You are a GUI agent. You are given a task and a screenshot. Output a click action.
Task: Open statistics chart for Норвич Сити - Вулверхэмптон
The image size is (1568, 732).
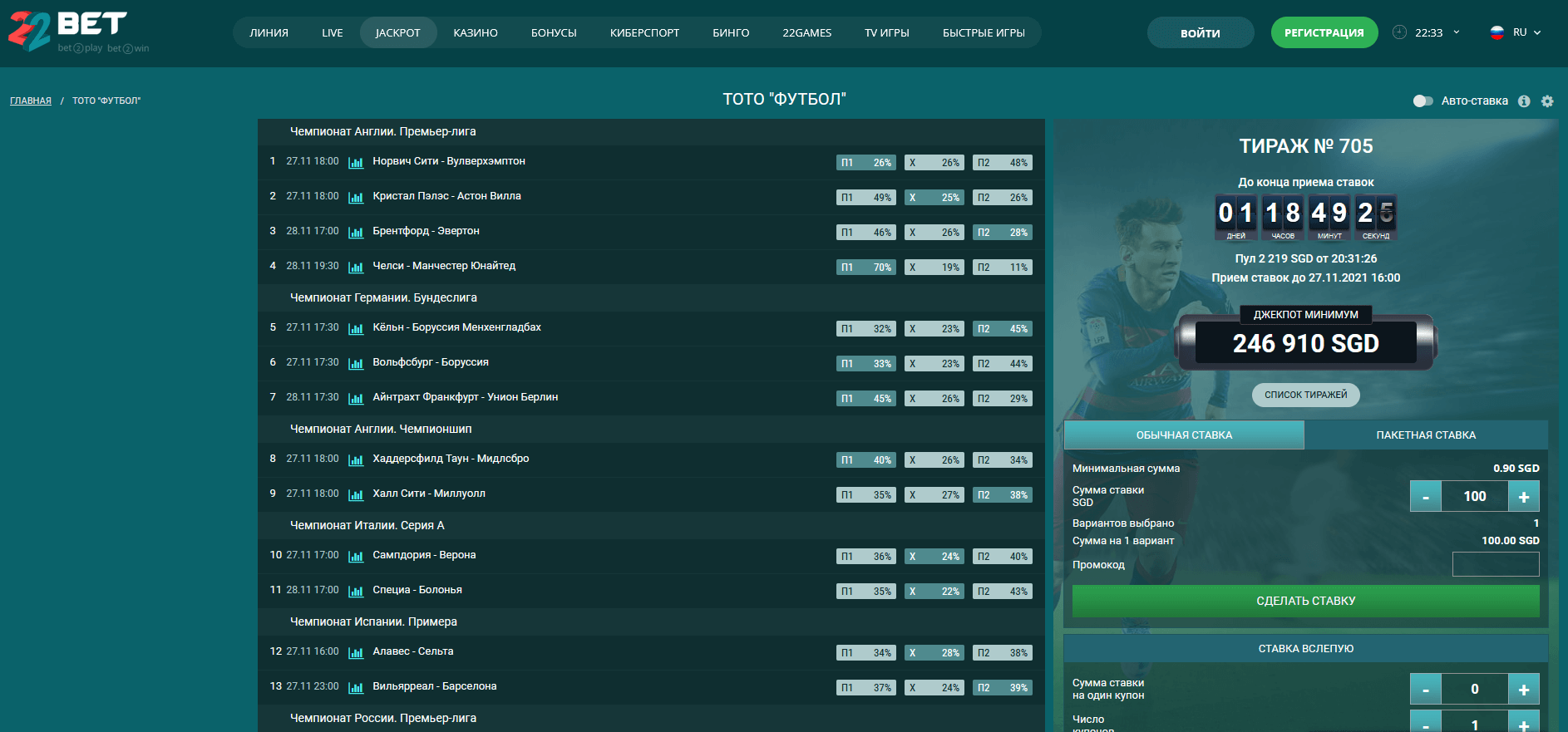click(356, 163)
